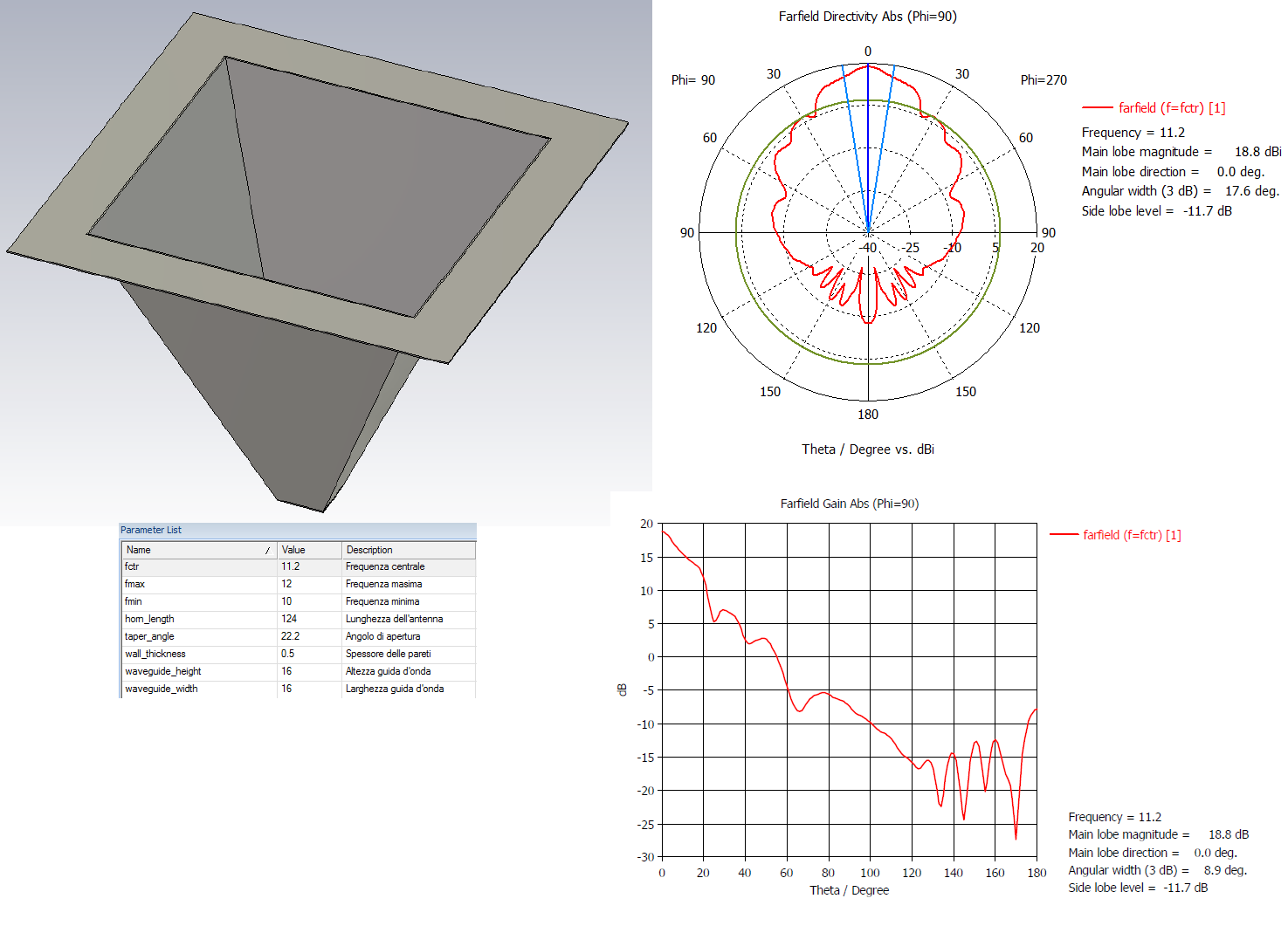
Task: Click the polar plot legend entry farfield (f=fctr) [1]
Action: [x=1154, y=107]
